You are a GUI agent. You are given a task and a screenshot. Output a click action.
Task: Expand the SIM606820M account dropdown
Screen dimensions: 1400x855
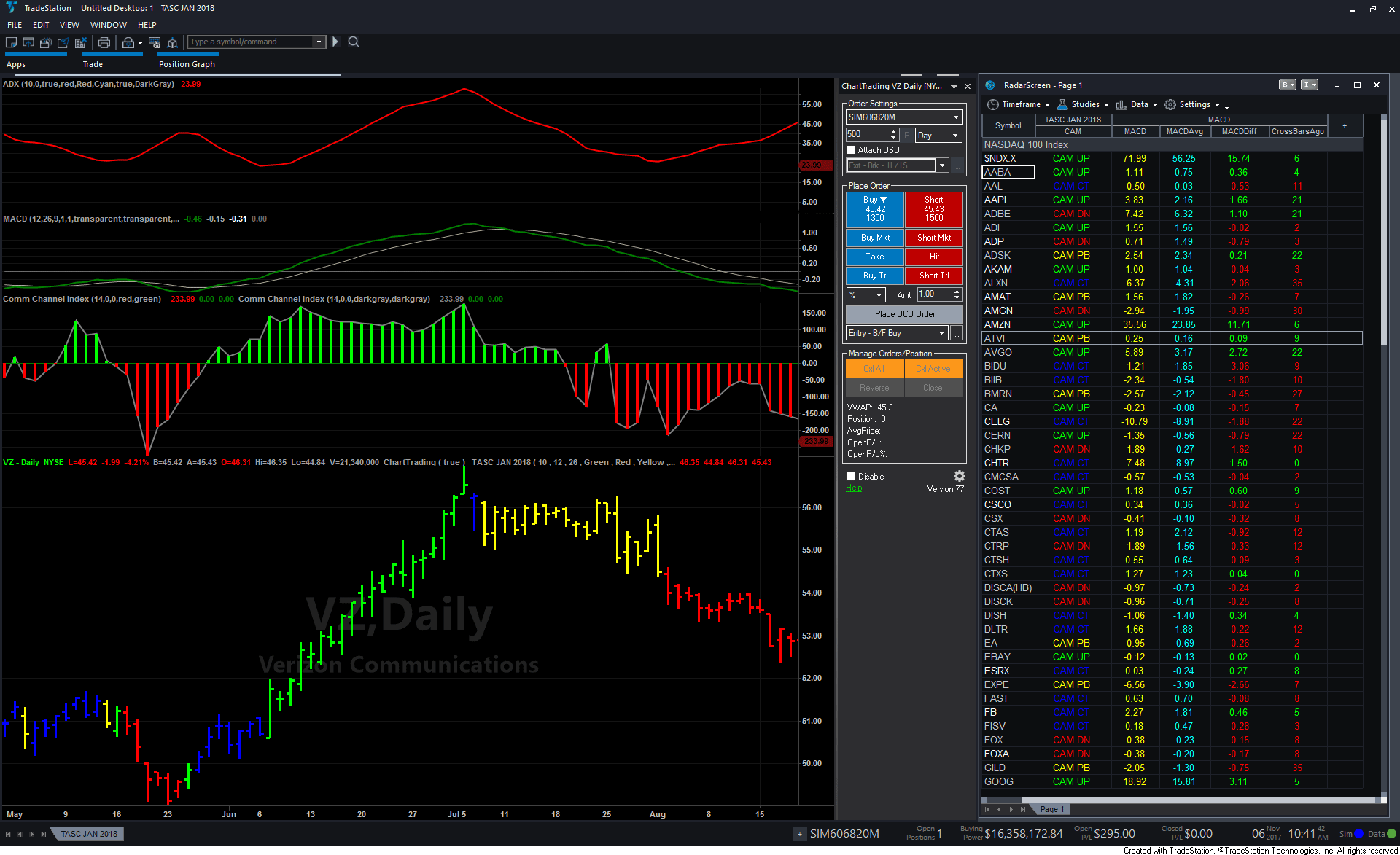tap(956, 117)
